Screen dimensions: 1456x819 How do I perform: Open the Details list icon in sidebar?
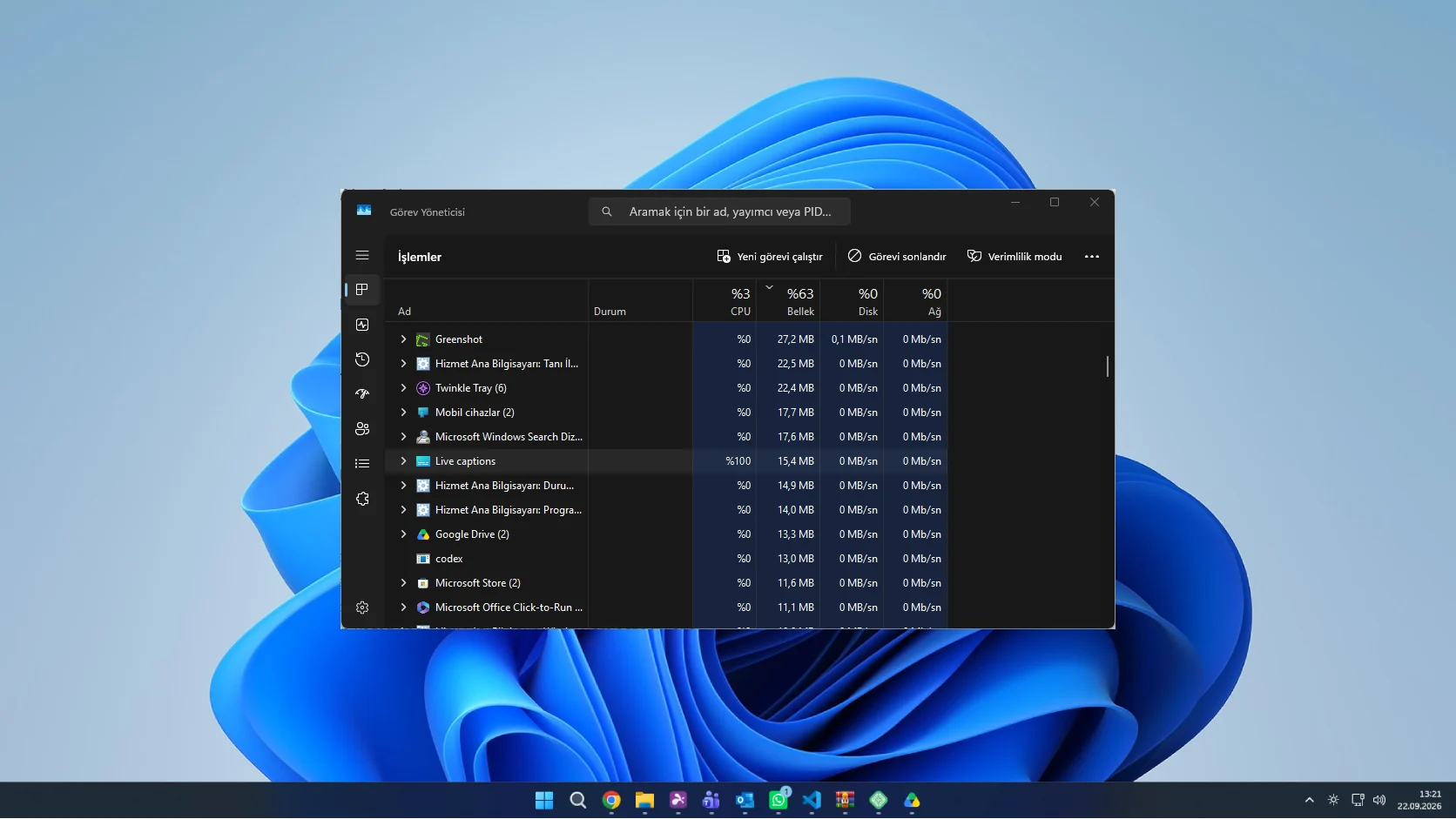(362, 464)
